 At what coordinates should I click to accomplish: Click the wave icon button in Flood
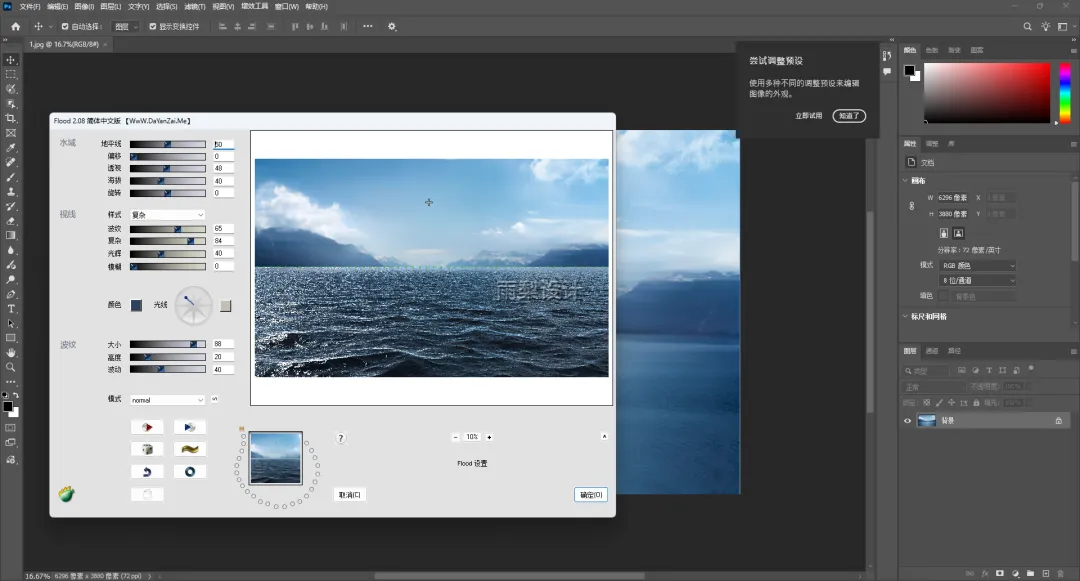(189, 449)
